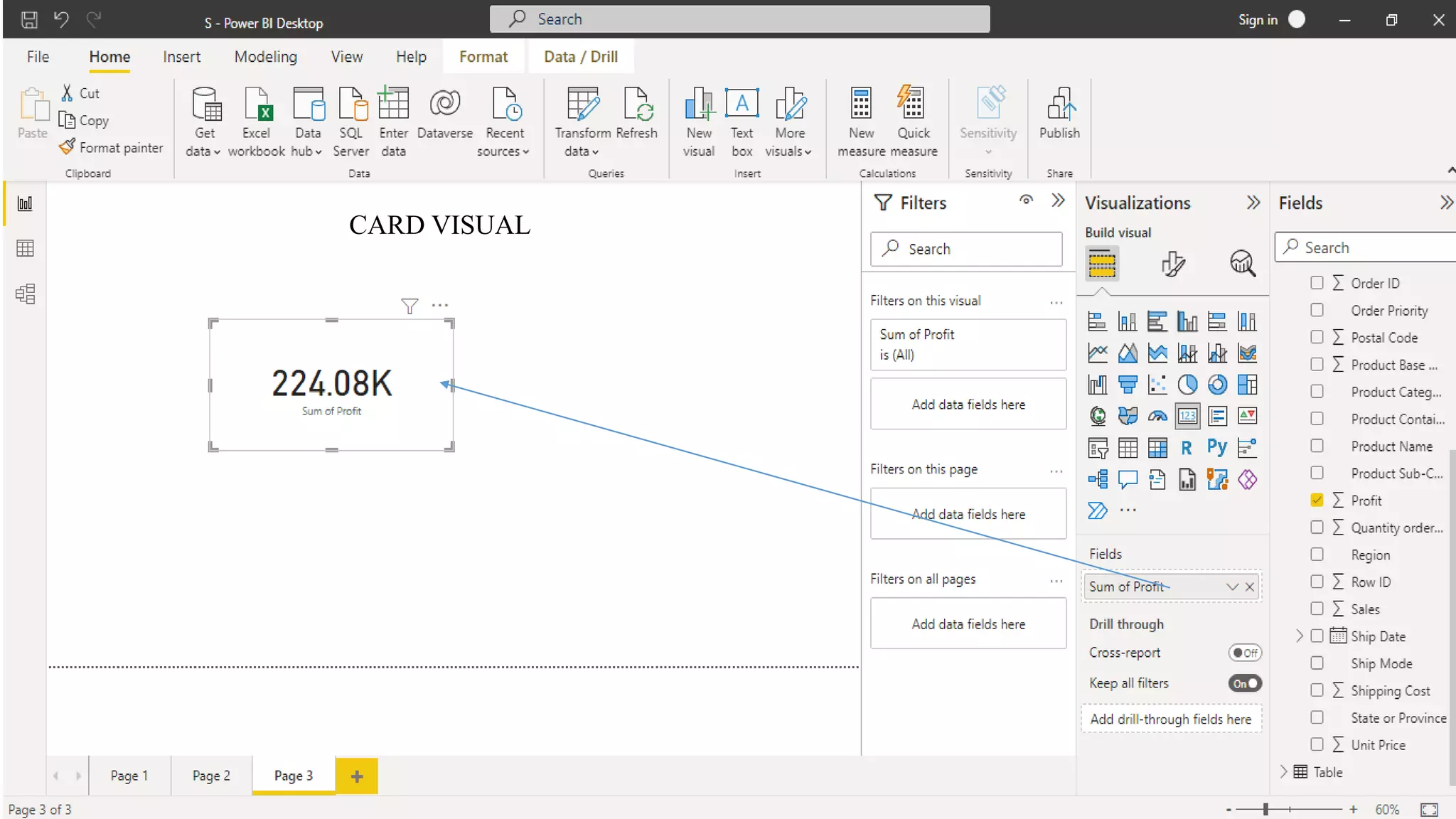Image resolution: width=1456 pixels, height=819 pixels.
Task: Turn off Keep all filters toggle
Action: 1245,683
